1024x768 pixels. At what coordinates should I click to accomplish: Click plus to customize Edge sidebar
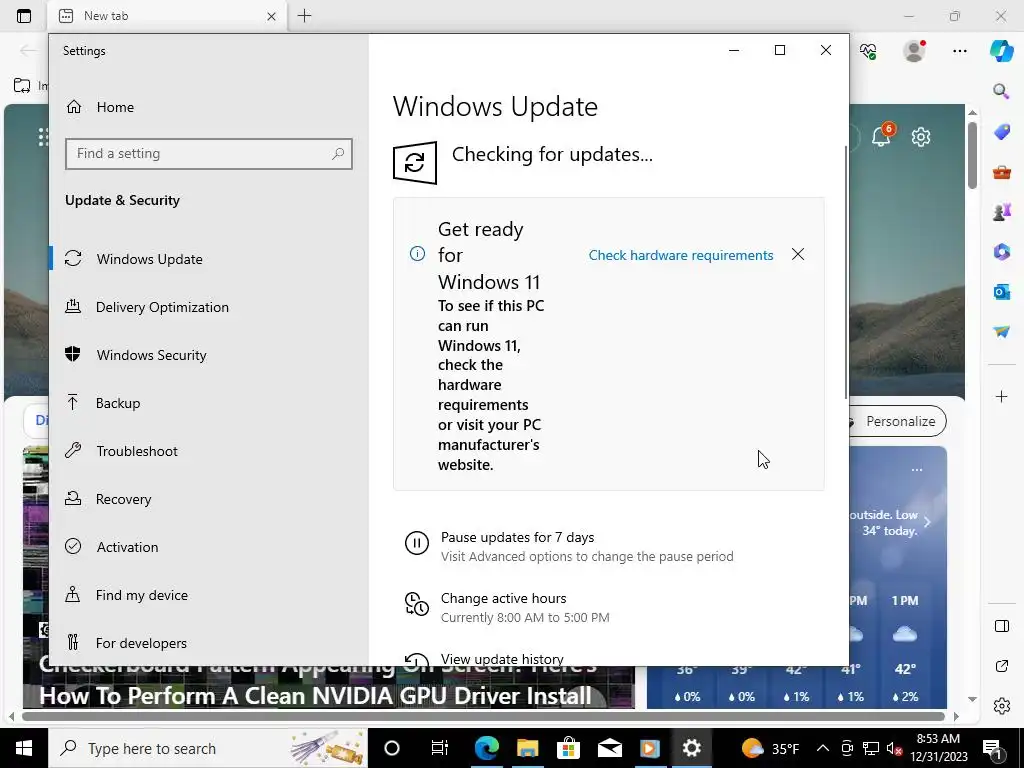pos(1001,396)
